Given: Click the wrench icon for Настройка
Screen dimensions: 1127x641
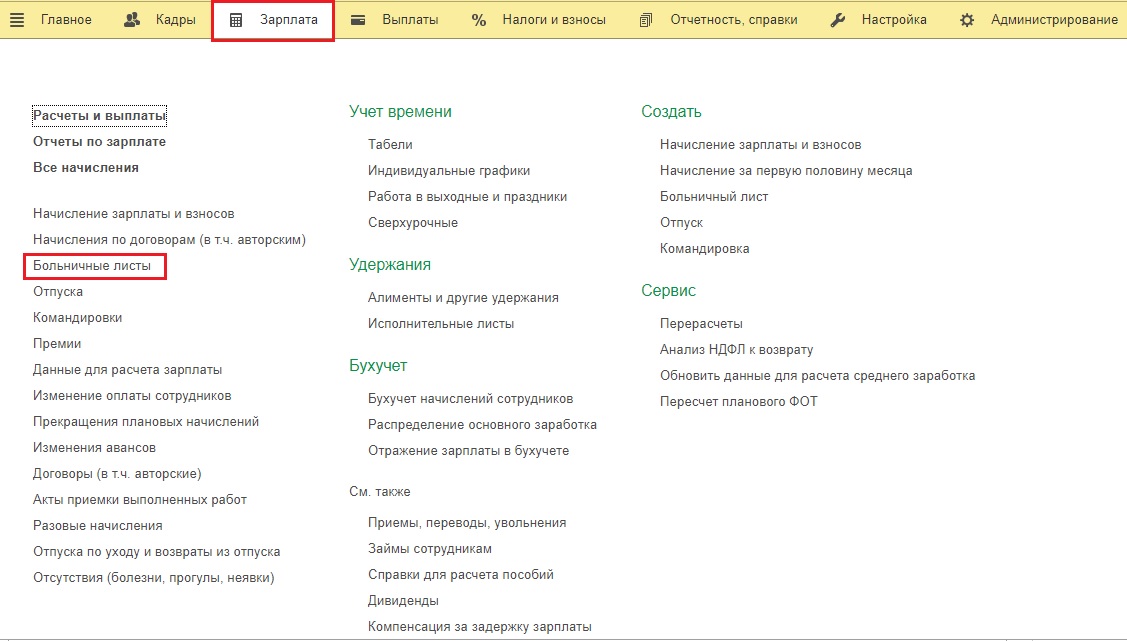Looking at the screenshot, I should click(x=838, y=20).
